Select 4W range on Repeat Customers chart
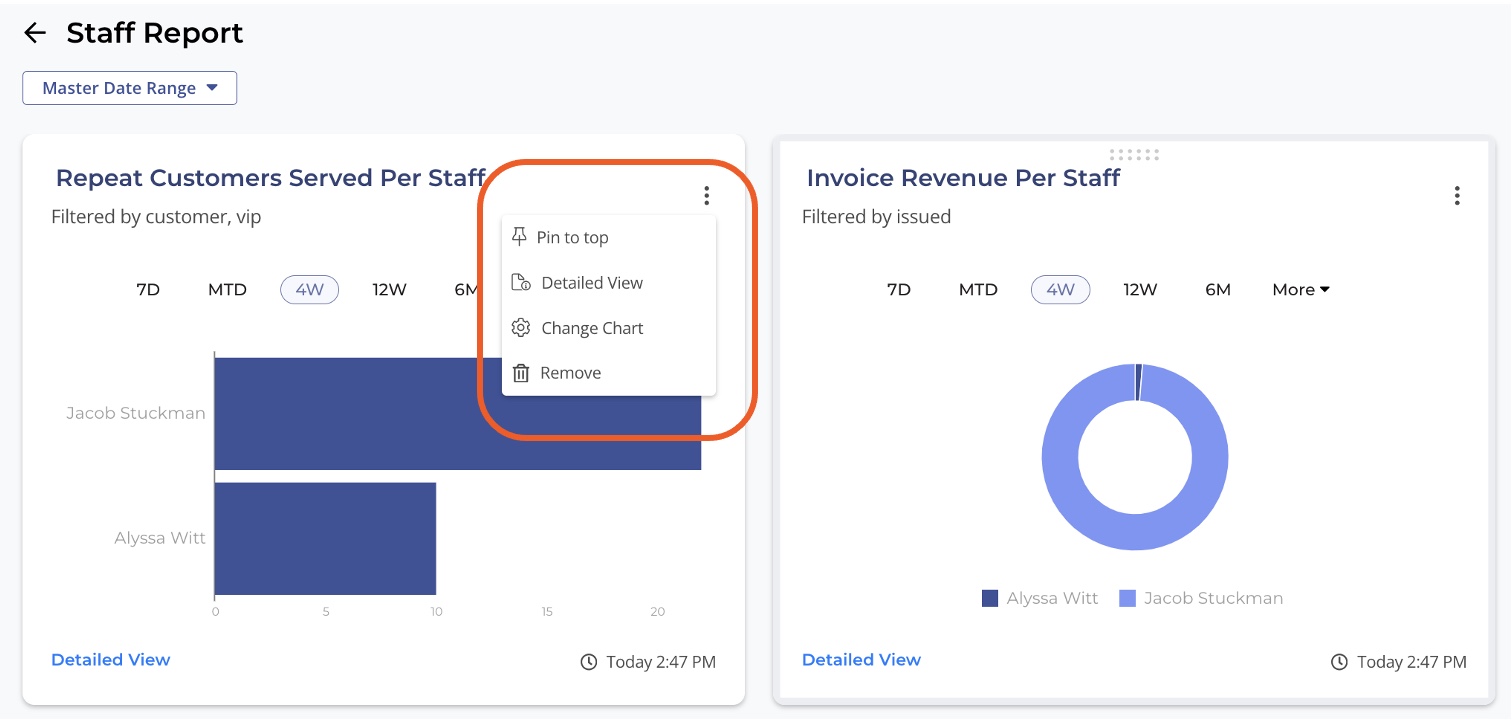This screenshot has width=1512, height=726. (310, 290)
